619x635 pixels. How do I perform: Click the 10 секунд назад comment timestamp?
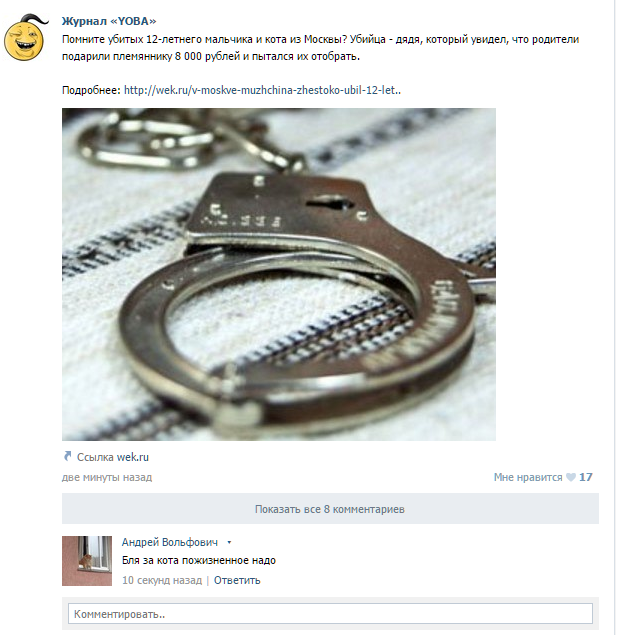point(162,580)
